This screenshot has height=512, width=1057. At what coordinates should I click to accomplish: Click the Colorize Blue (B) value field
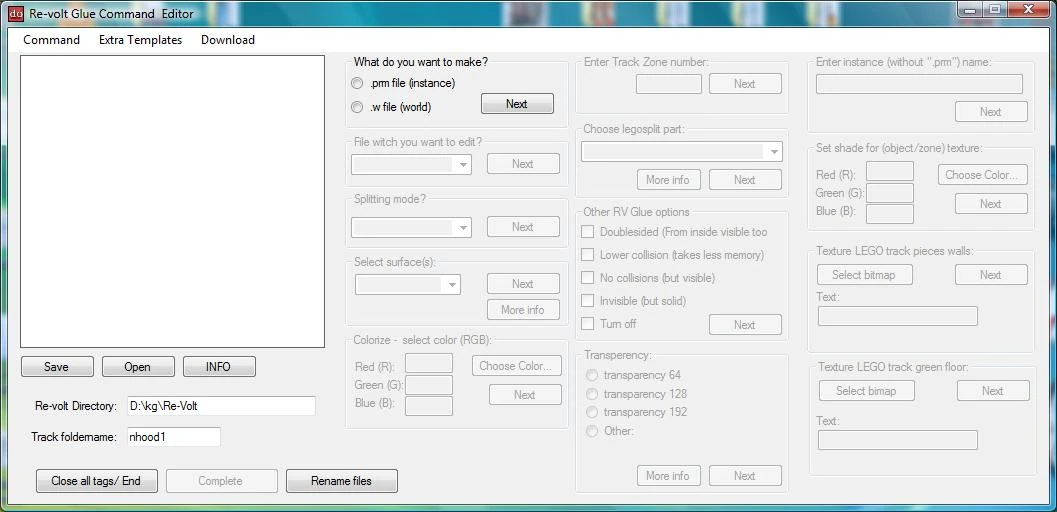429,406
